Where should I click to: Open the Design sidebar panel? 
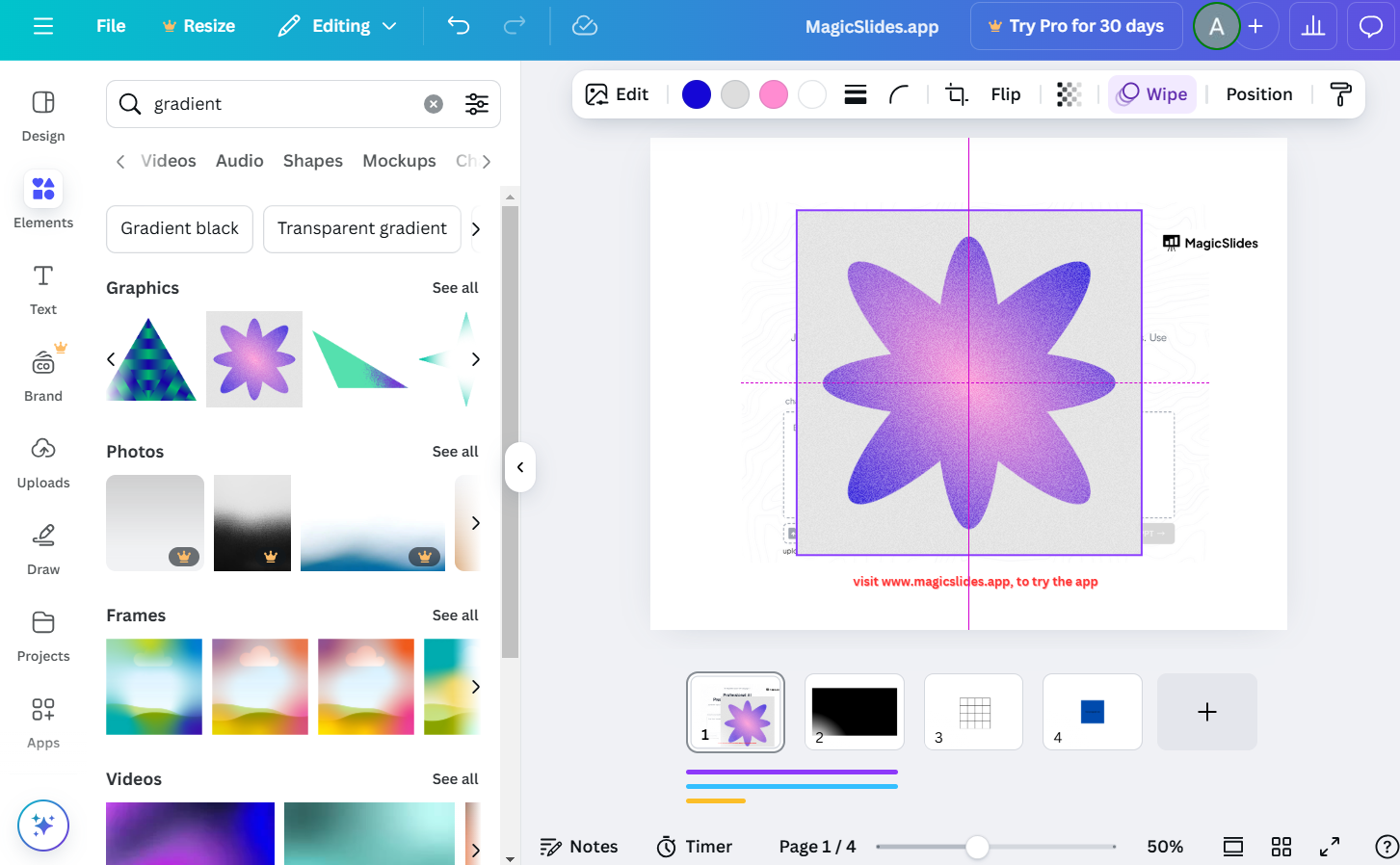tap(43, 116)
